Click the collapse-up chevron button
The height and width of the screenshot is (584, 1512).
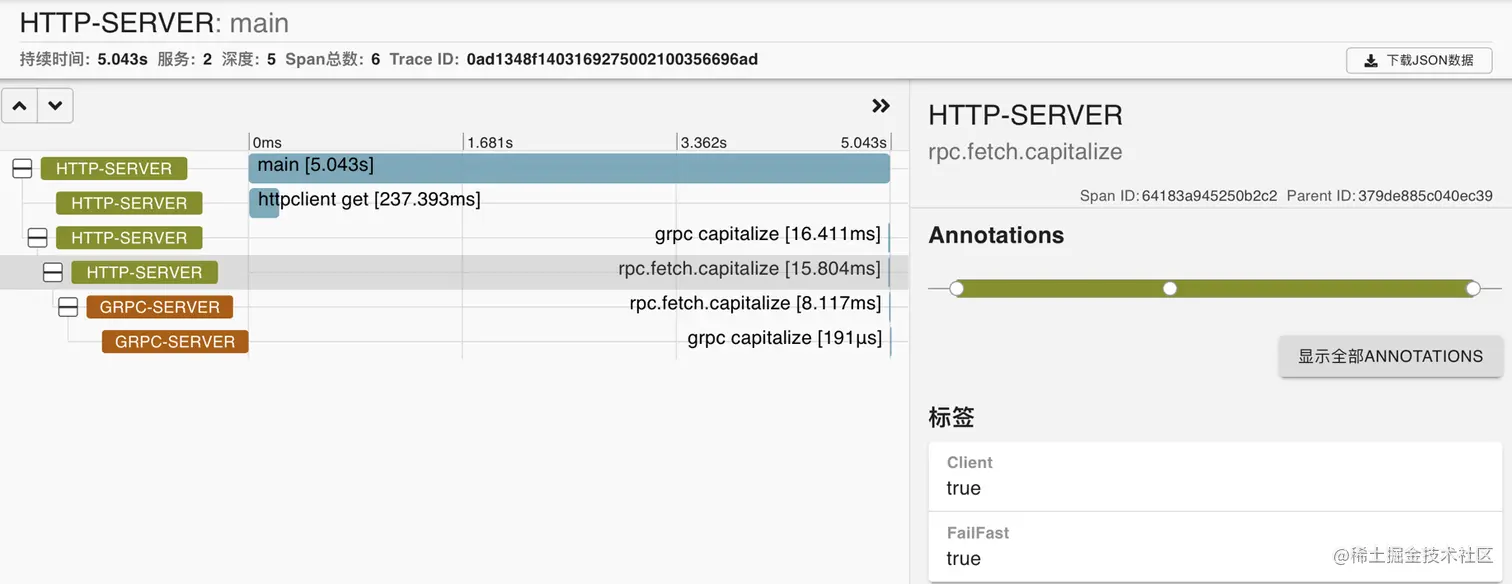(x=20, y=105)
